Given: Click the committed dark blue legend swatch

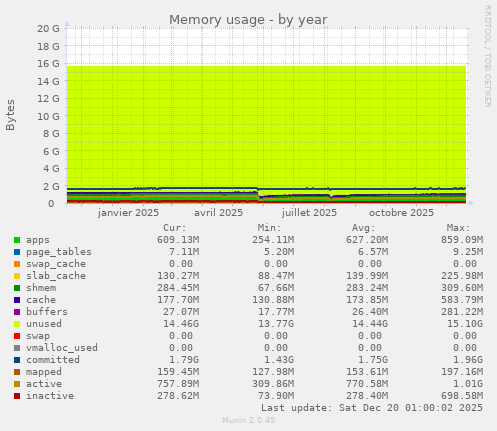Looking at the screenshot, I should pos(17,360).
